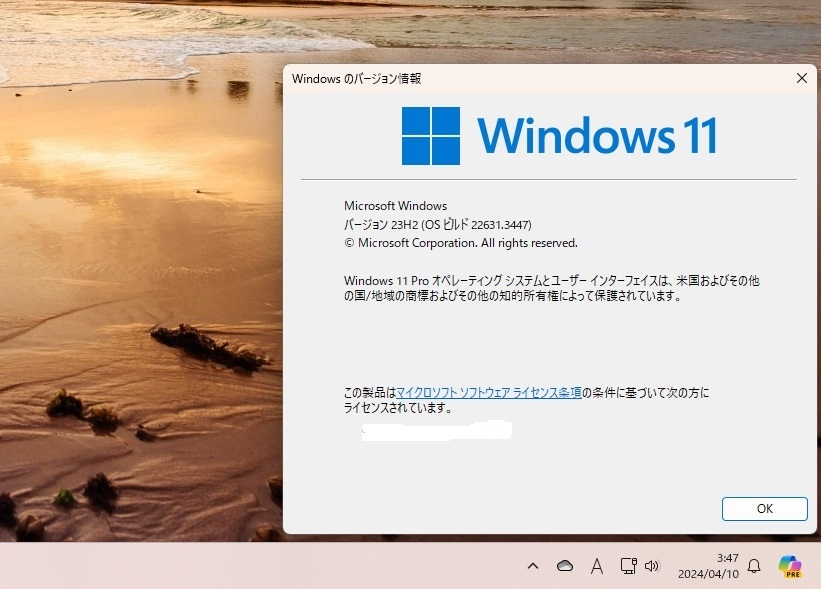Click the text 'ライセンスされています。'
Viewport: 821px width, 589px height.
pyautogui.click(x=398, y=407)
